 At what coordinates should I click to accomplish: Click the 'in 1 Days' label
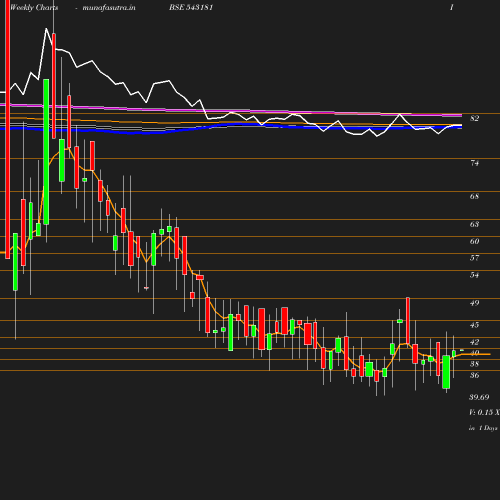pyautogui.click(x=483, y=428)
